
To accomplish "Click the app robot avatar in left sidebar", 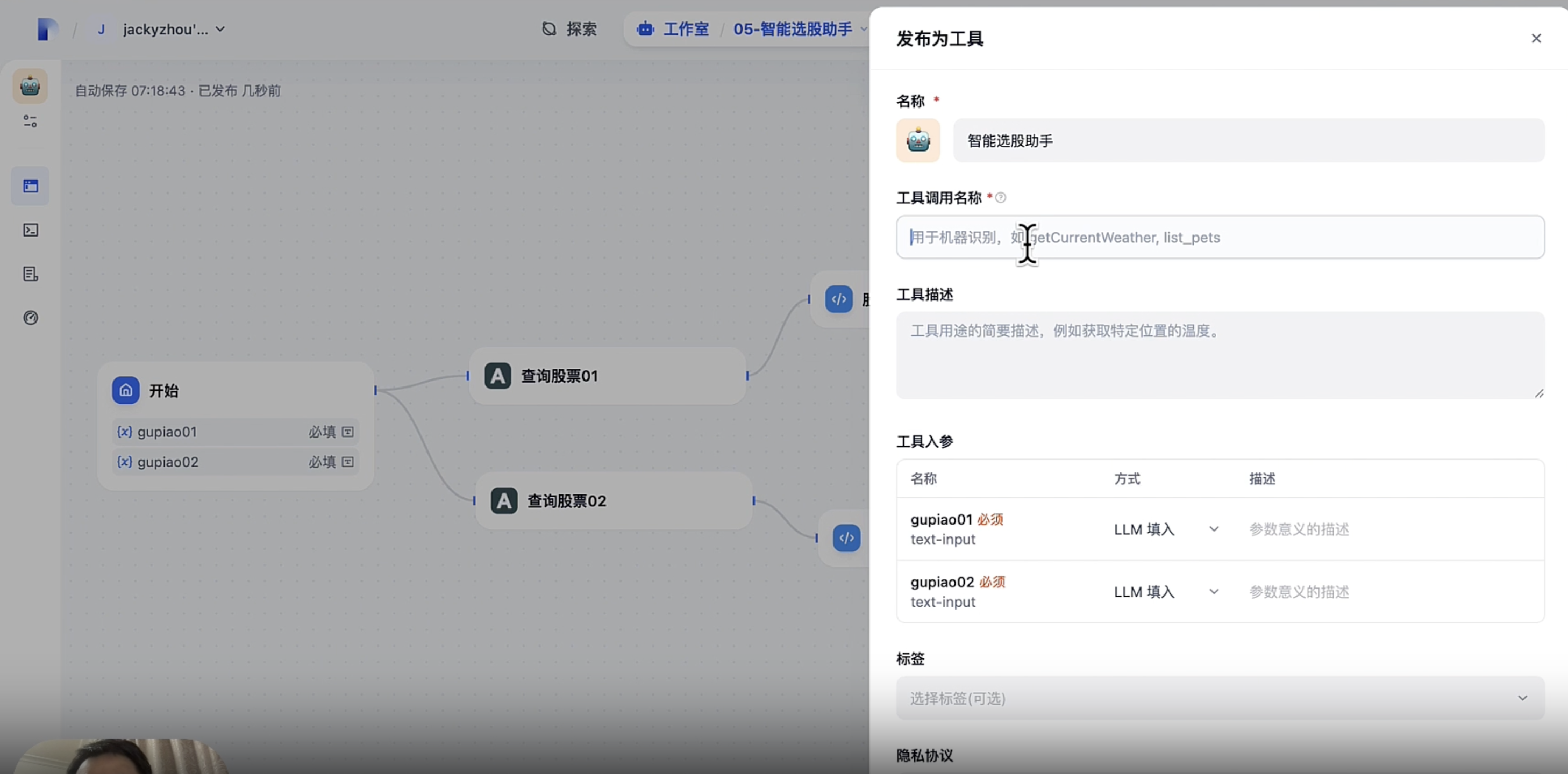I will click(30, 86).
